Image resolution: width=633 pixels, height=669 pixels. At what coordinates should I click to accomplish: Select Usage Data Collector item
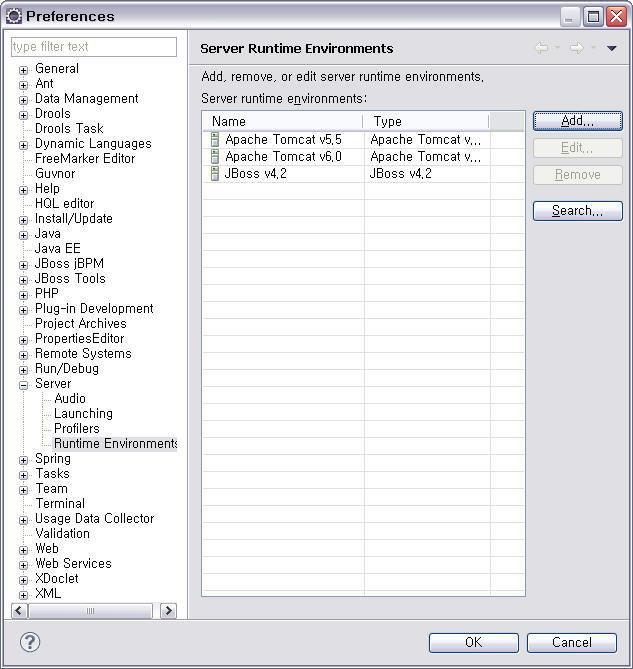click(95, 518)
